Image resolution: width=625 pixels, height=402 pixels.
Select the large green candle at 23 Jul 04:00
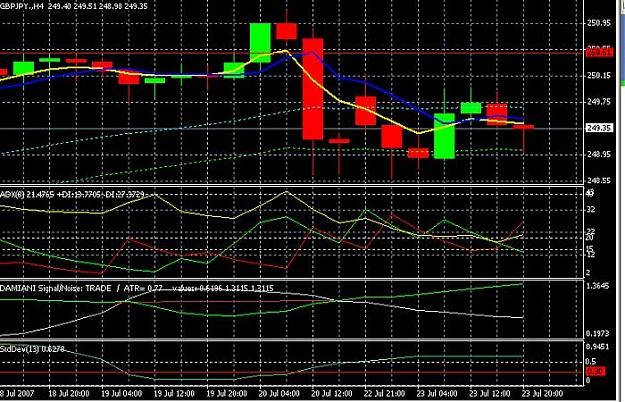point(444,136)
